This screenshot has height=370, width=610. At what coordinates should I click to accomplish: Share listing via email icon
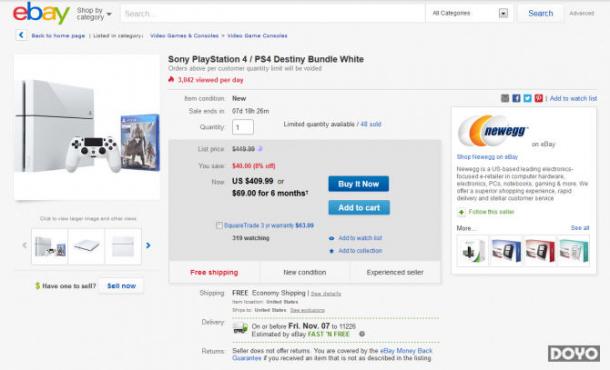click(x=505, y=98)
